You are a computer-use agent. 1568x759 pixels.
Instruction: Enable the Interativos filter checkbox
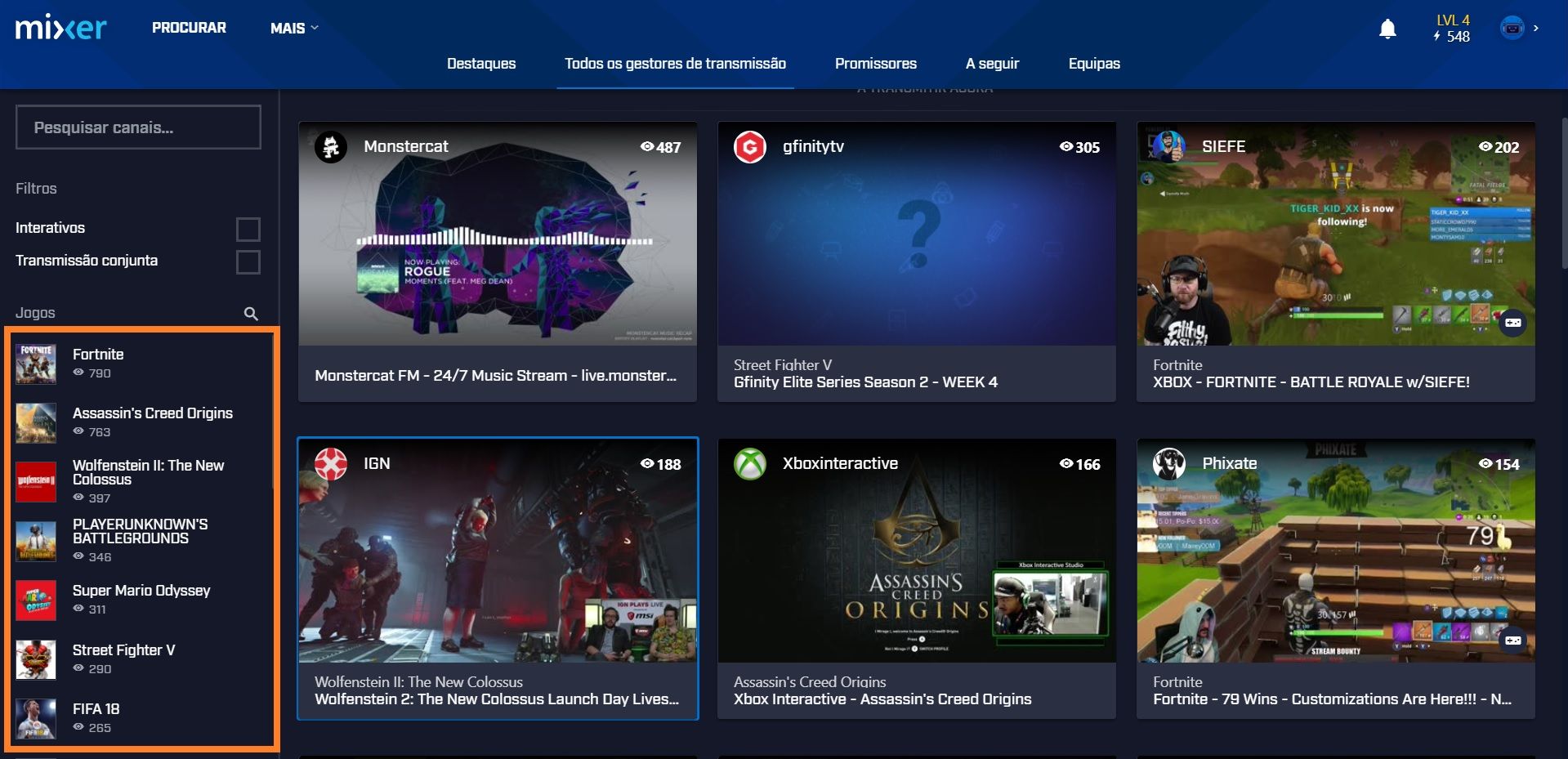coord(248,229)
